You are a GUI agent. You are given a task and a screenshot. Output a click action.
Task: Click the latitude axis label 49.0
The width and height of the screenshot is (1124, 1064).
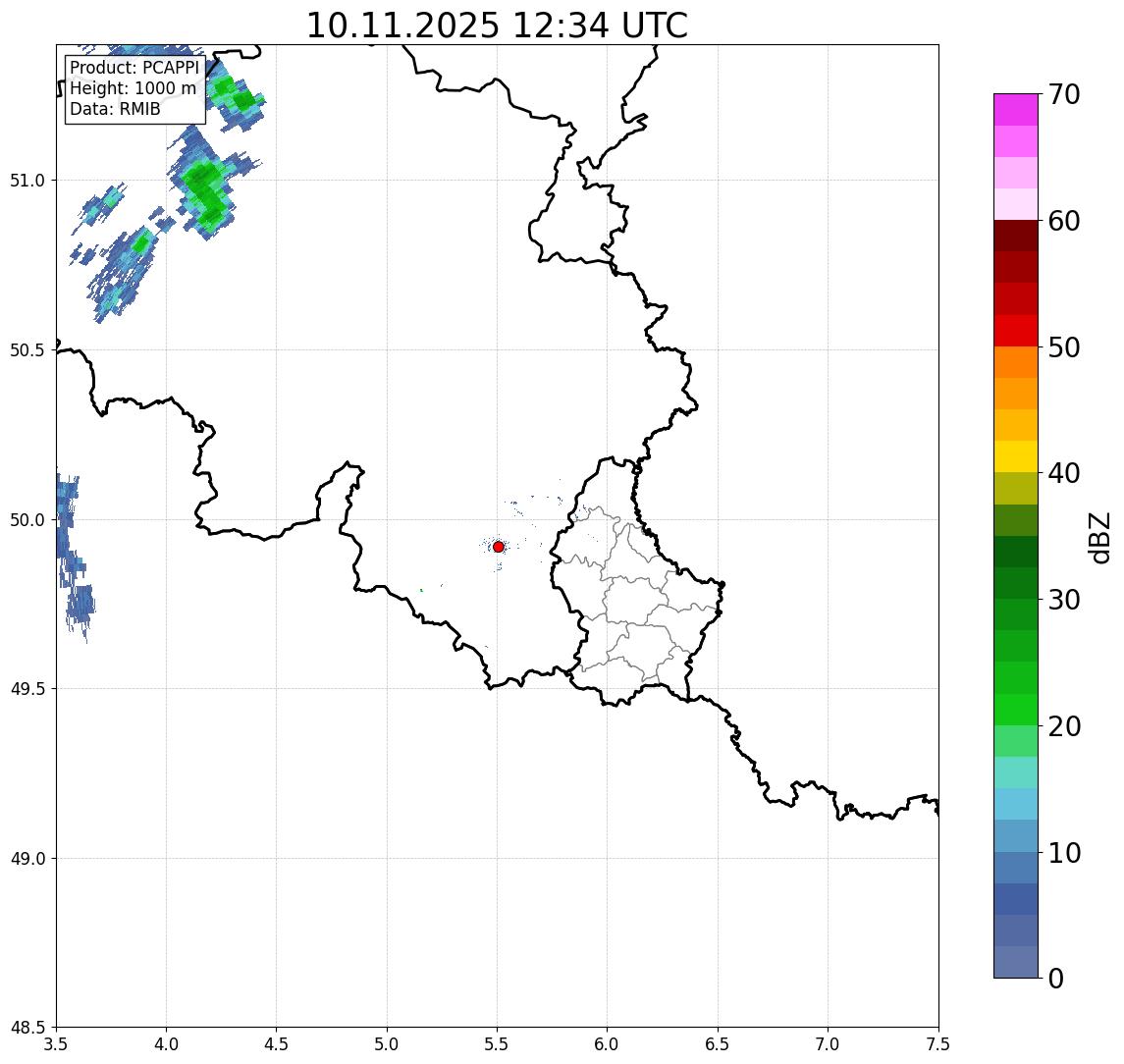point(27,858)
